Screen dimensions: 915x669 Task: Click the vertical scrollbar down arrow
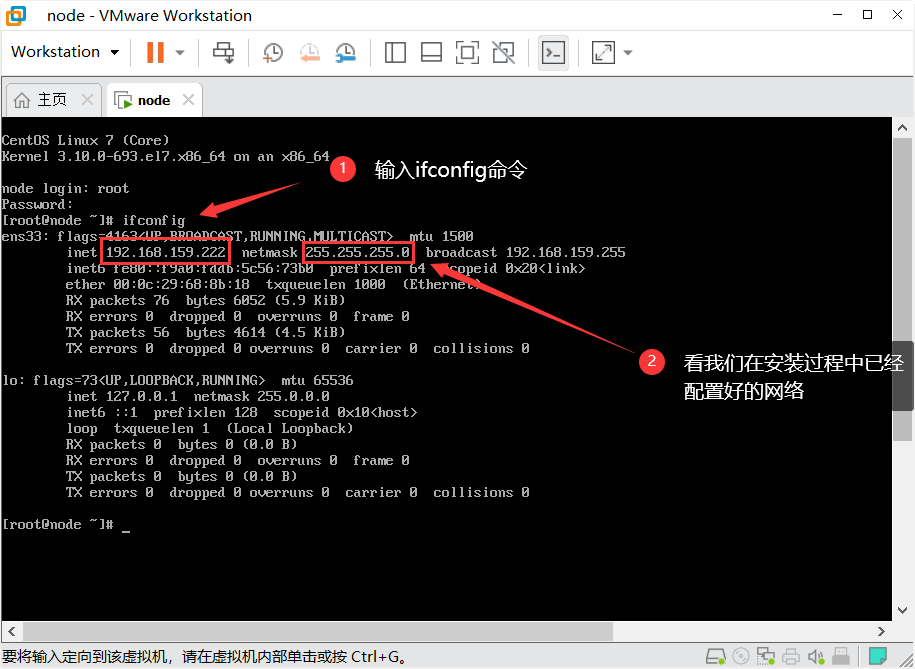tap(903, 611)
